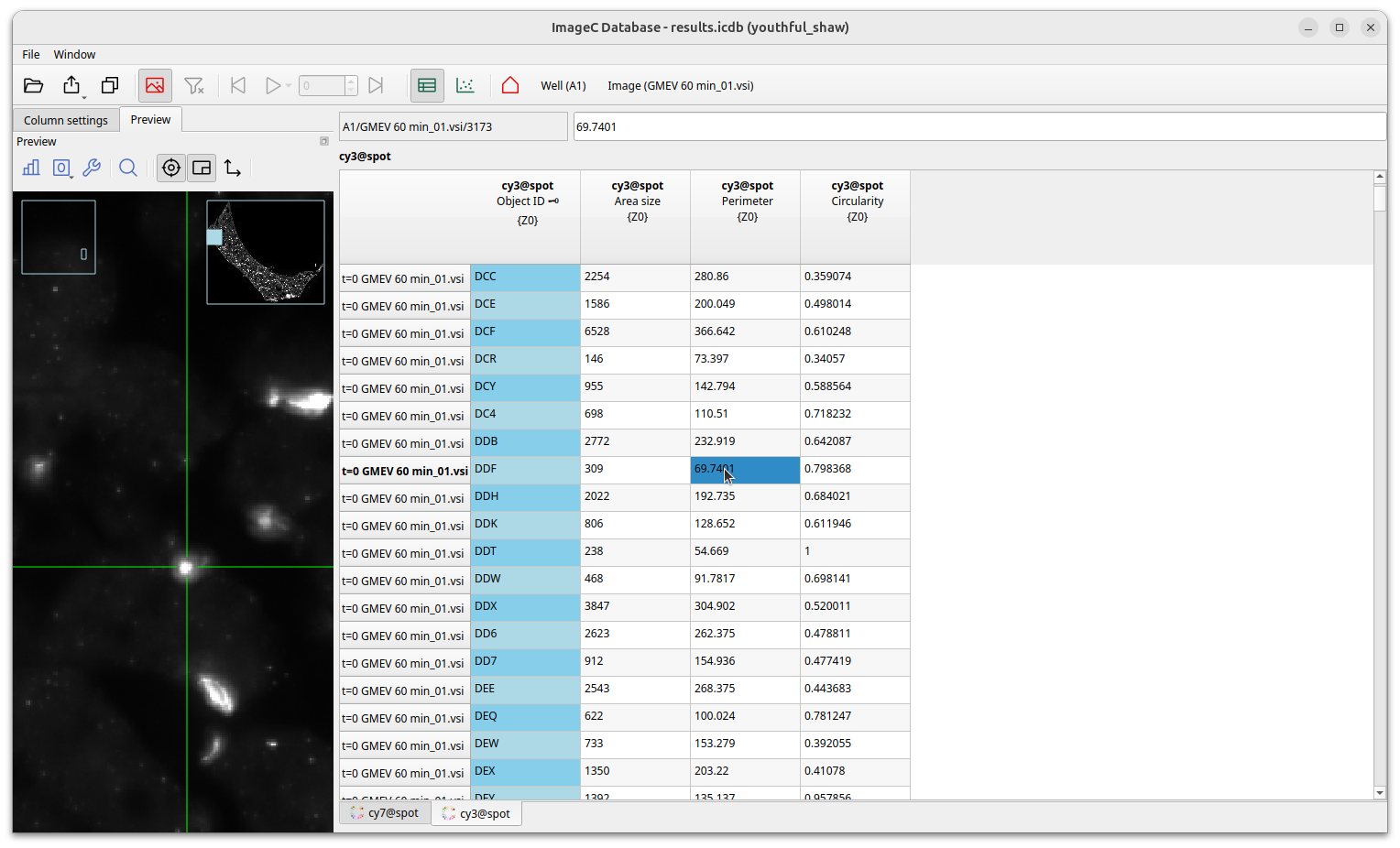Jump to last frame with skip-forward icon
This screenshot has height=848, width=1400.
click(376, 85)
